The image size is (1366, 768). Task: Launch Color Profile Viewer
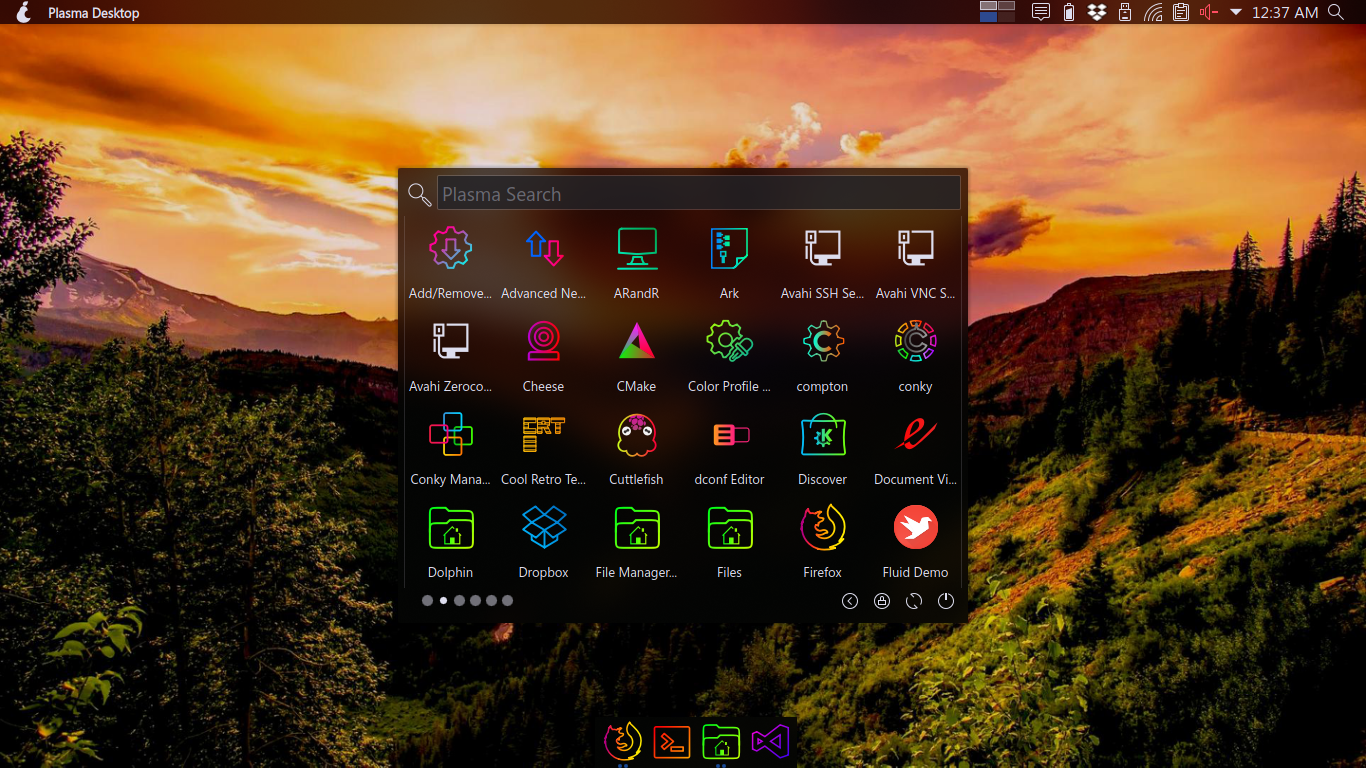pos(730,341)
